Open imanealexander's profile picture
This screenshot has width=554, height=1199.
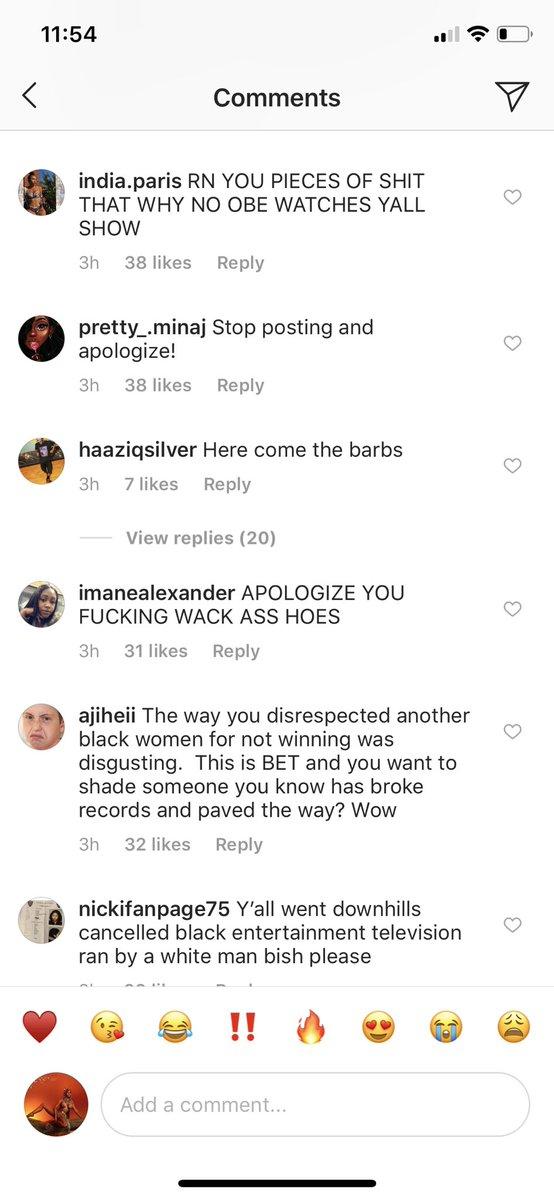tap(41, 604)
